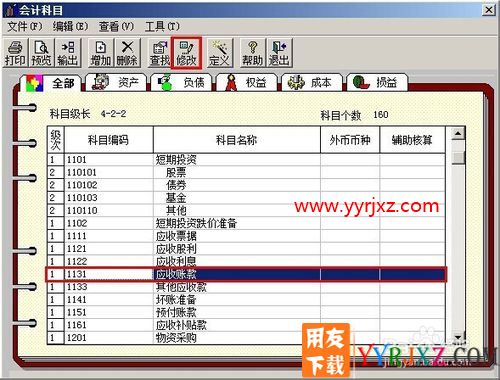500x380 pixels.
Task: Open 查找 search from the toolbar
Action: pyautogui.click(x=159, y=53)
